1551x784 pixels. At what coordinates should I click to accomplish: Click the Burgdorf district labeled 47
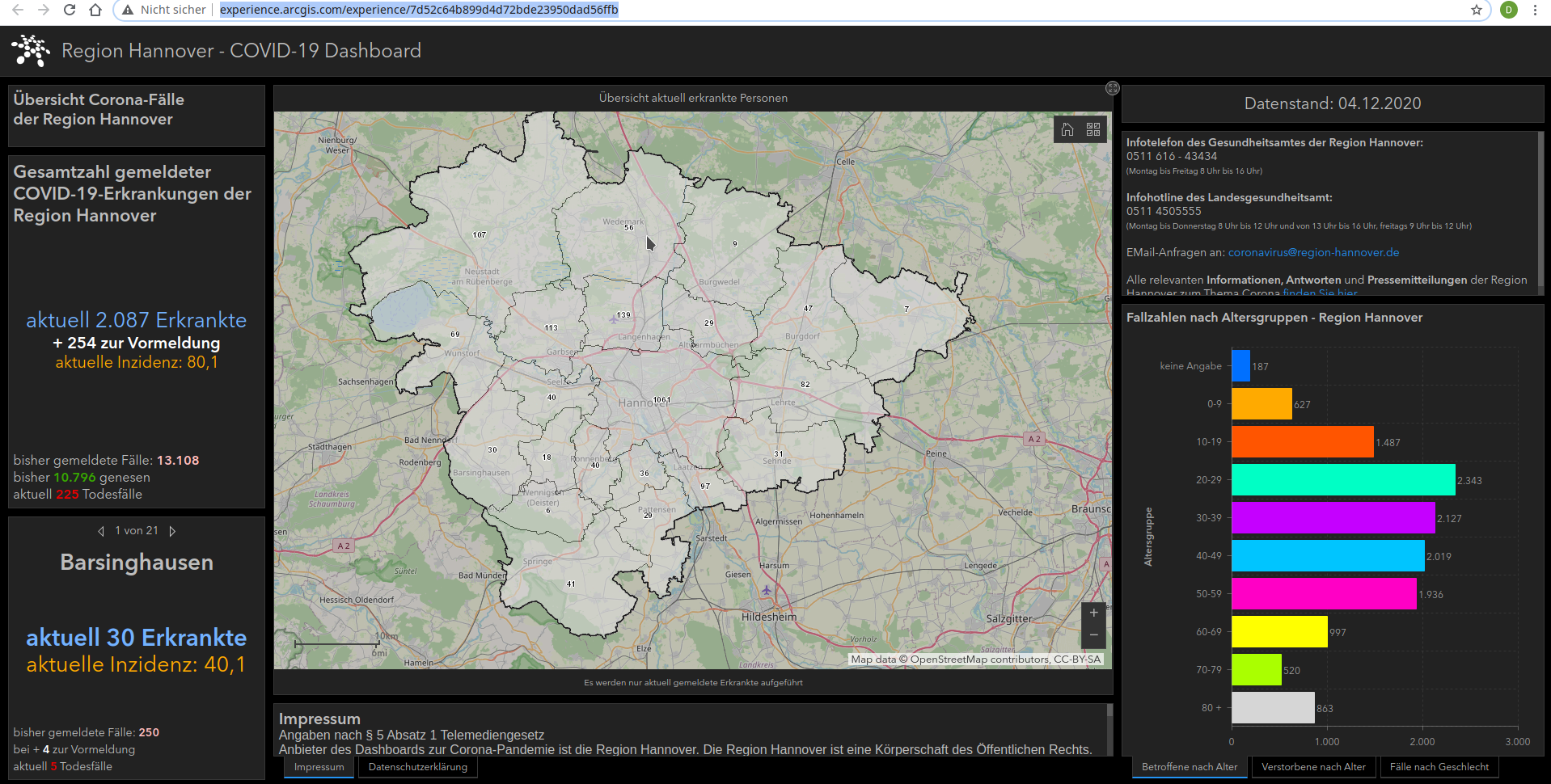pyautogui.click(x=808, y=309)
